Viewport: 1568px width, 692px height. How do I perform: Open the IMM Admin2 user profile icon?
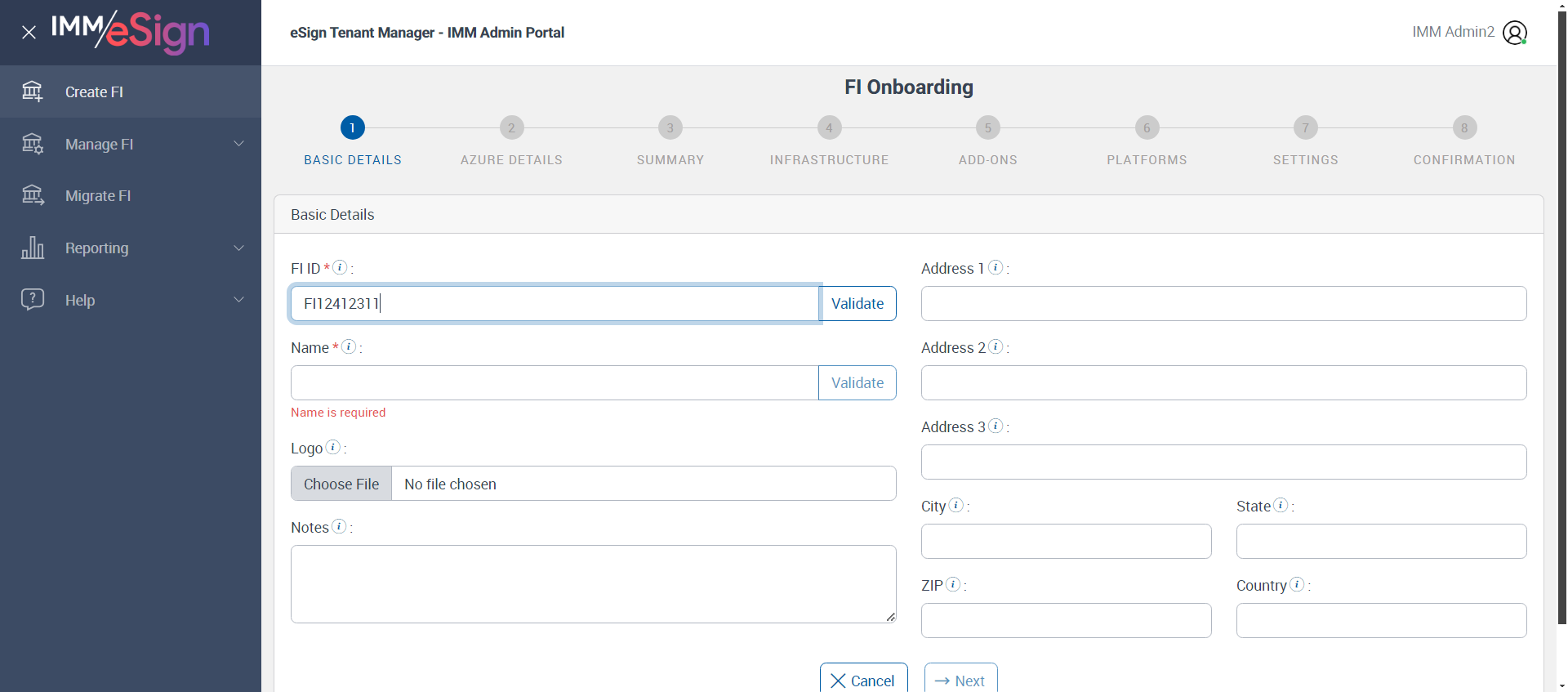[1514, 33]
